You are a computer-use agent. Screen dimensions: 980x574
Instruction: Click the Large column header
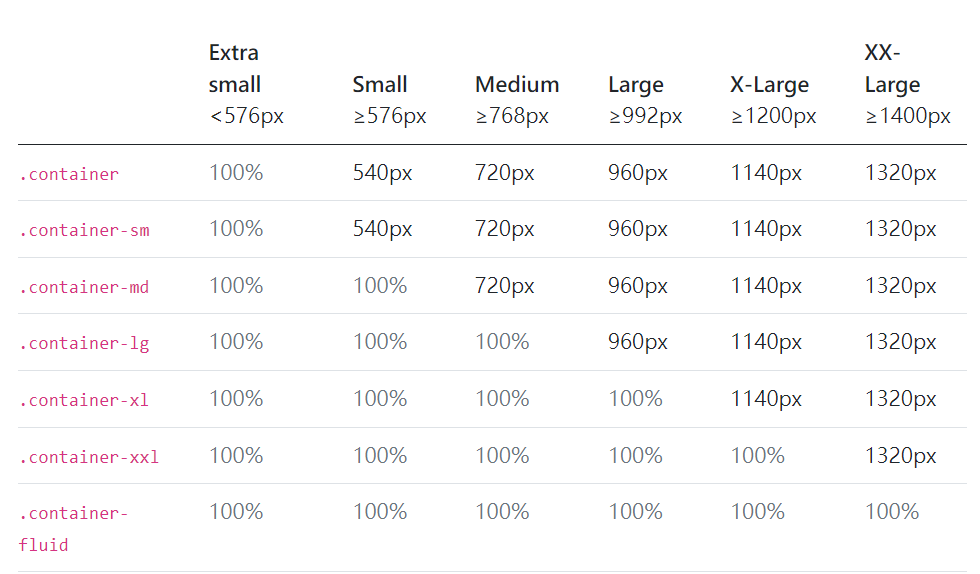636,85
